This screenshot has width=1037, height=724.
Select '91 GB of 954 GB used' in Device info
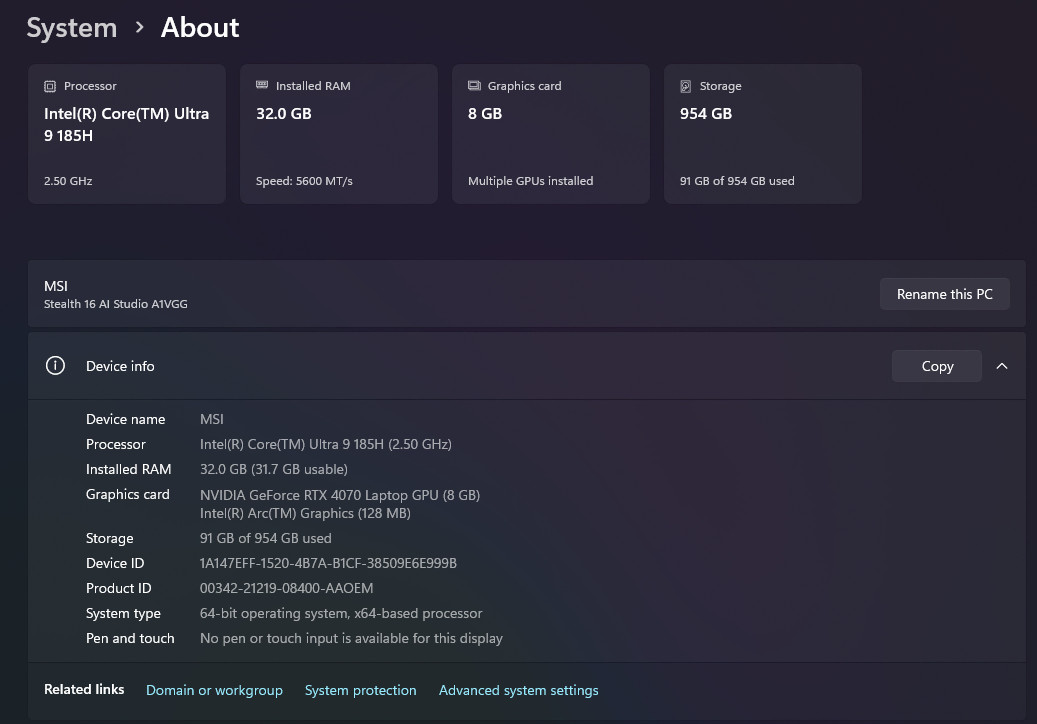click(x=266, y=538)
